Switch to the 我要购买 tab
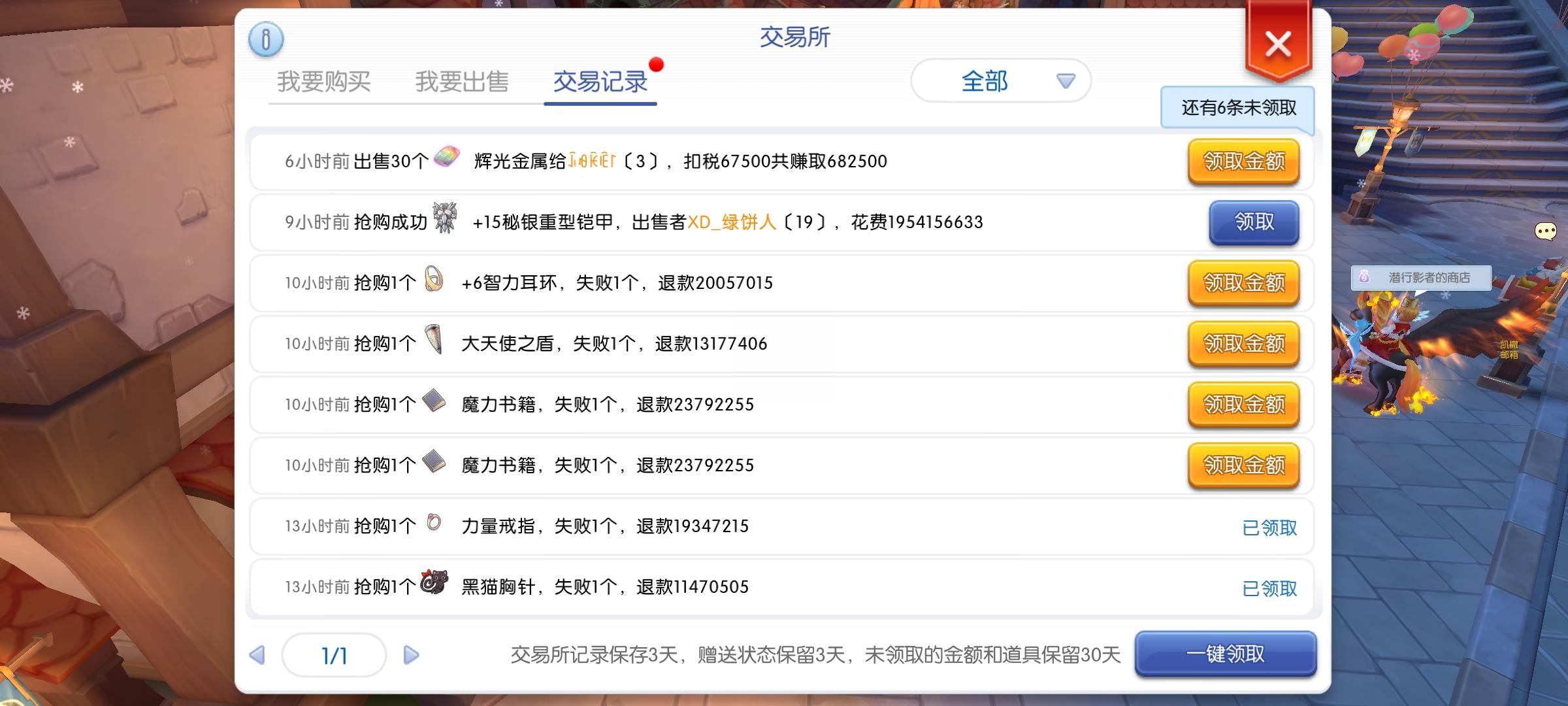1568x706 pixels. pos(324,82)
